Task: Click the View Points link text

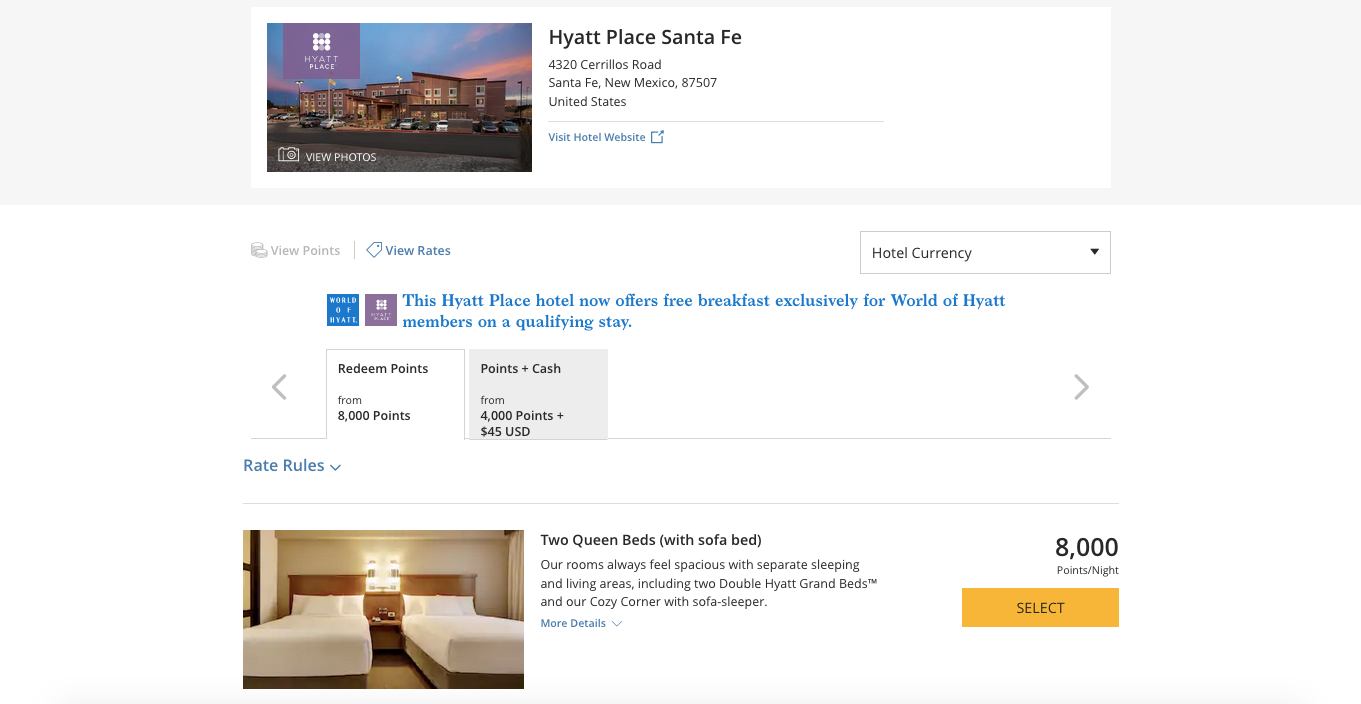Action: (x=305, y=251)
